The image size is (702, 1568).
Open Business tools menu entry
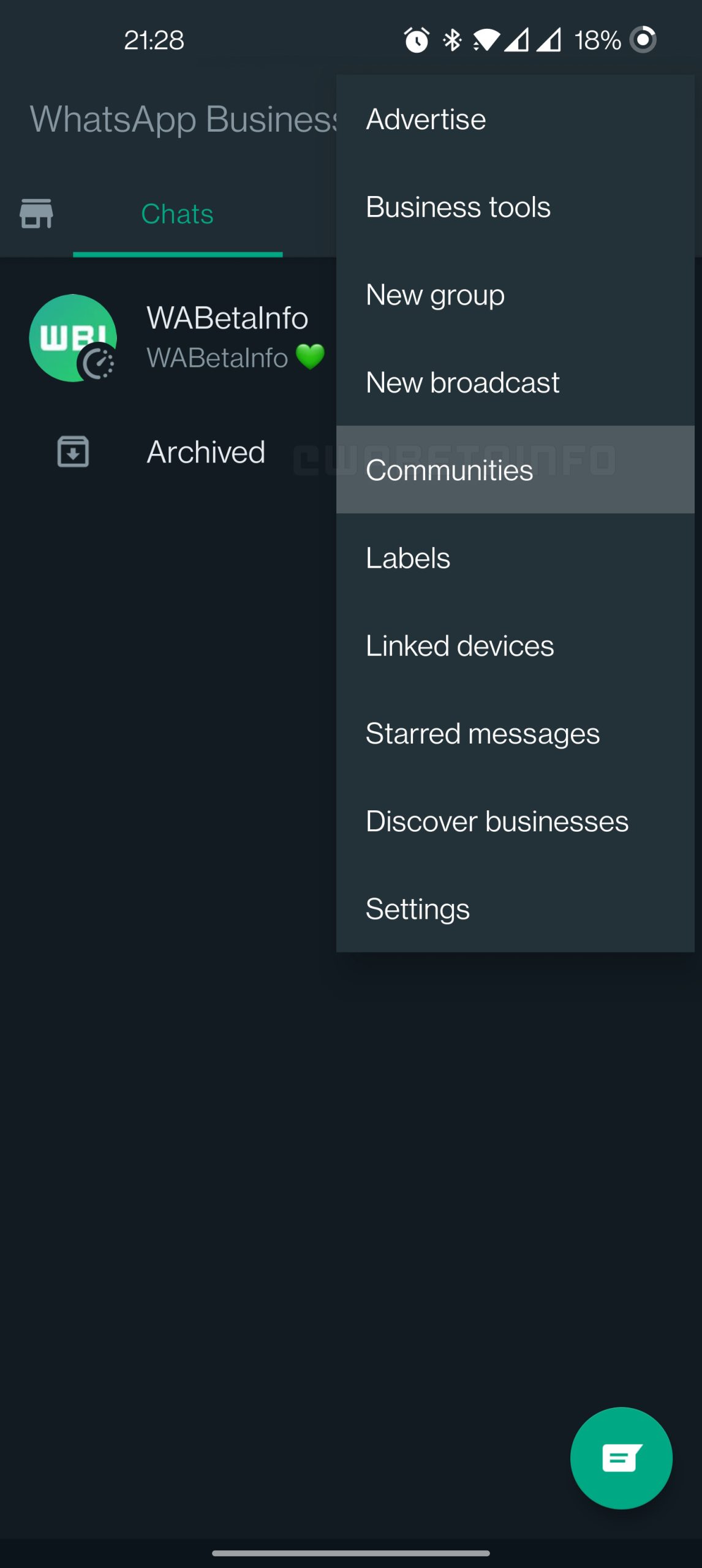coord(515,207)
